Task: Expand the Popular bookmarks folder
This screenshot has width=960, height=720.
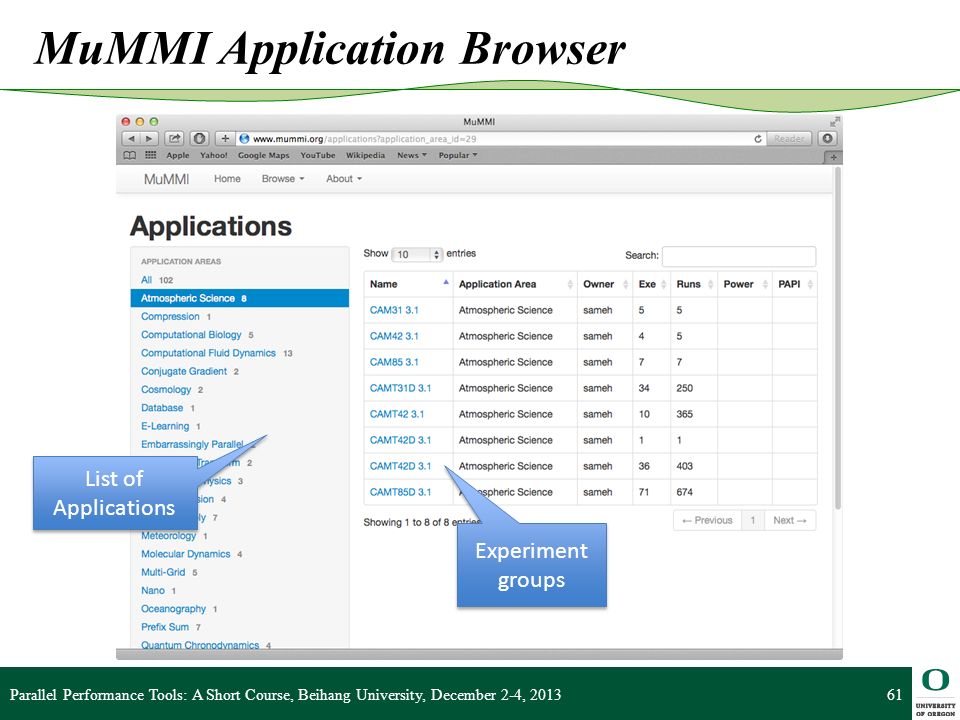Action: point(458,156)
